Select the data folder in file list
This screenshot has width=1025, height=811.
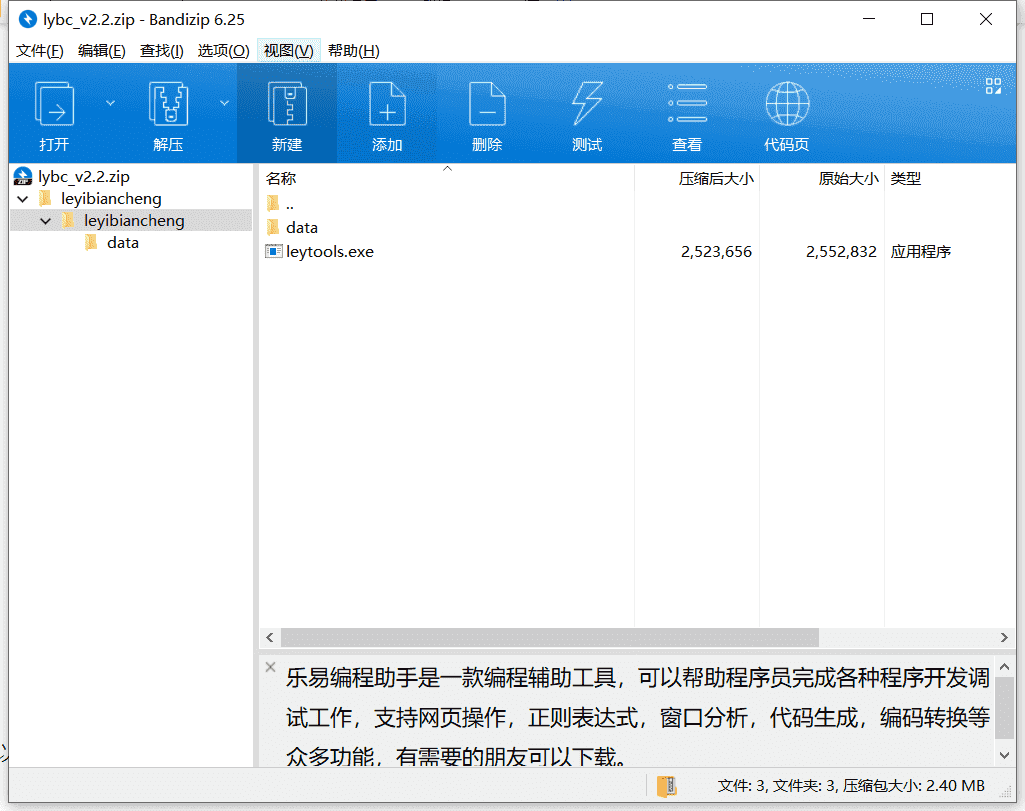[x=301, y=227]
